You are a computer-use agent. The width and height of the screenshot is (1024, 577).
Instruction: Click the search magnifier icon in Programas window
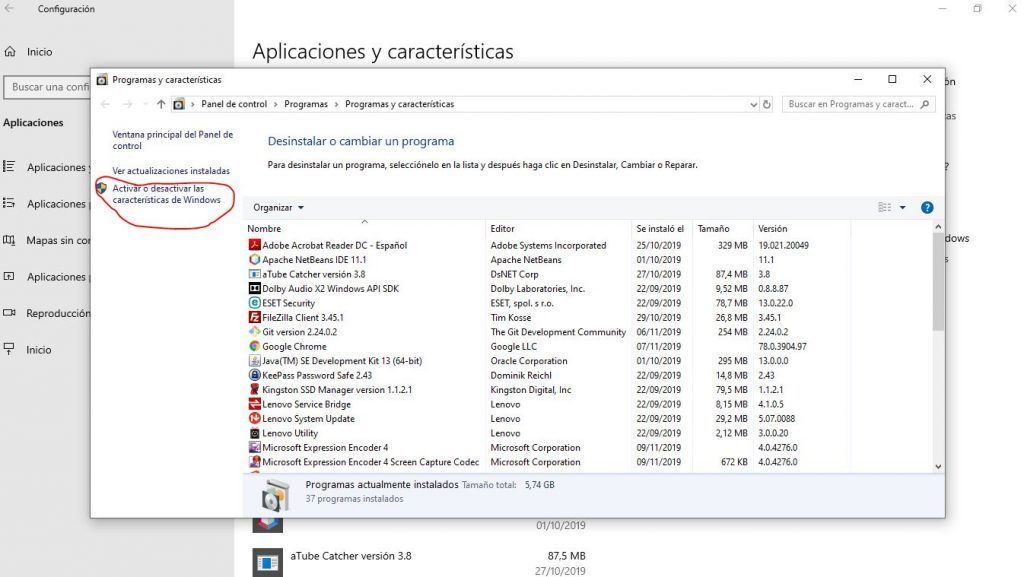point(925,104)
